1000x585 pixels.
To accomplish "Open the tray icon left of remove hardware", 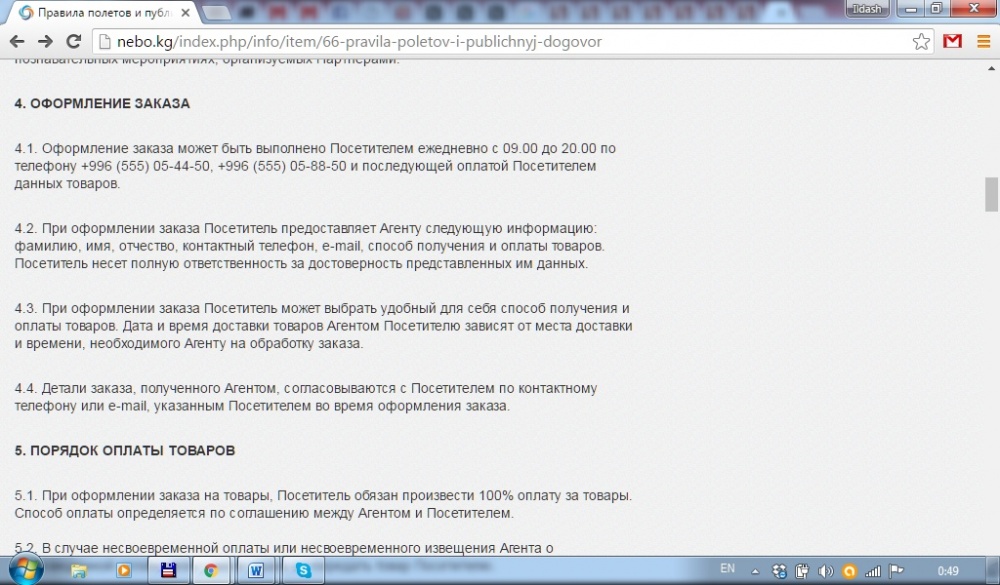I will coord(779,571).
